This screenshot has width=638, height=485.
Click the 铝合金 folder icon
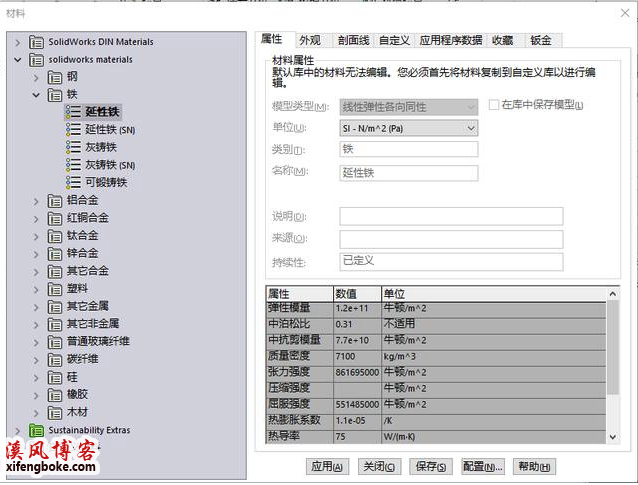55,201
